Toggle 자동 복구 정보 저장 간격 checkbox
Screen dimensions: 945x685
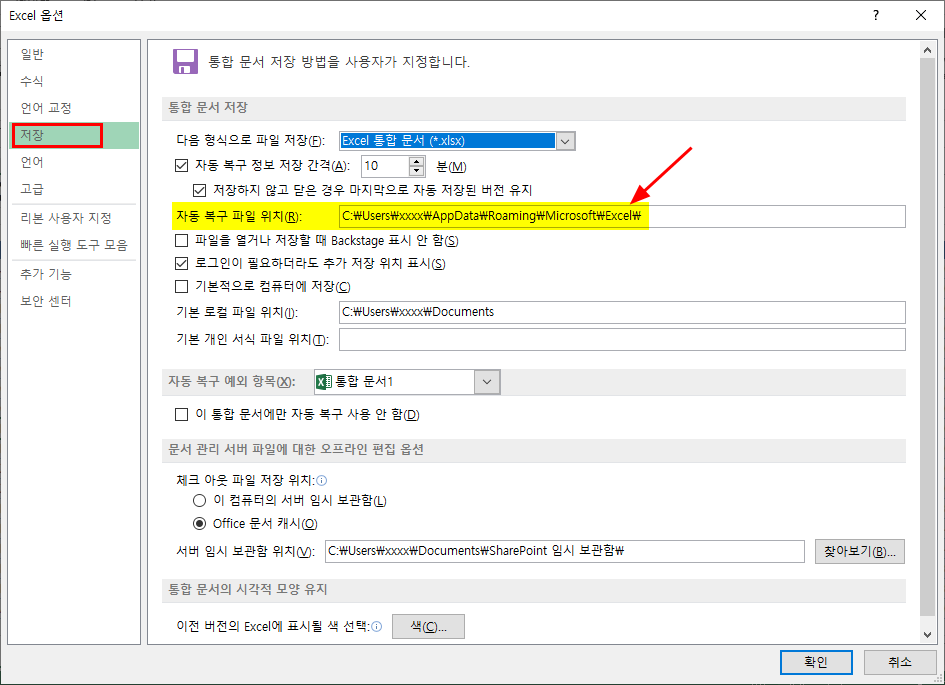point(181,165)
